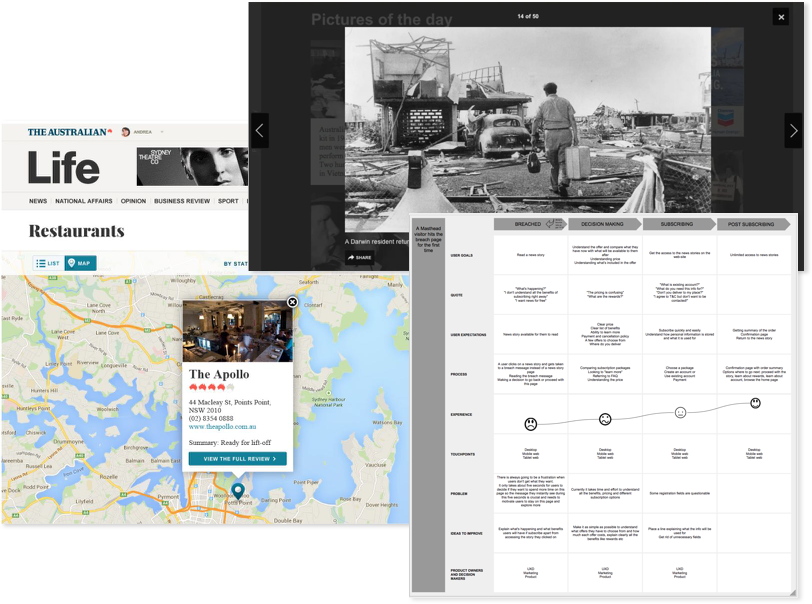The image size is (812, 604).
Task: Close The Apollo map popup
Action: [293, 302]
